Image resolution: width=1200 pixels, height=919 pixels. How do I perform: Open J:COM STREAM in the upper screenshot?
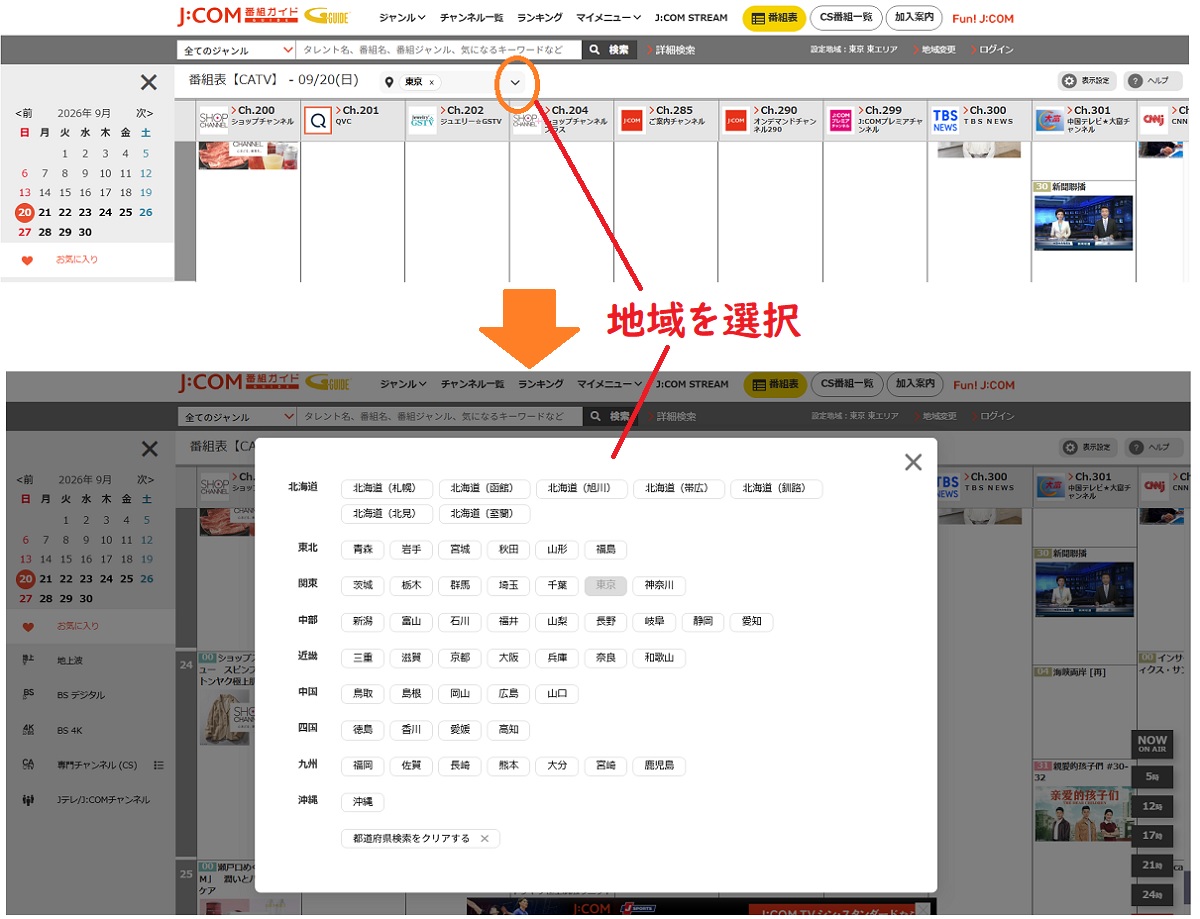tap(691, 18)
